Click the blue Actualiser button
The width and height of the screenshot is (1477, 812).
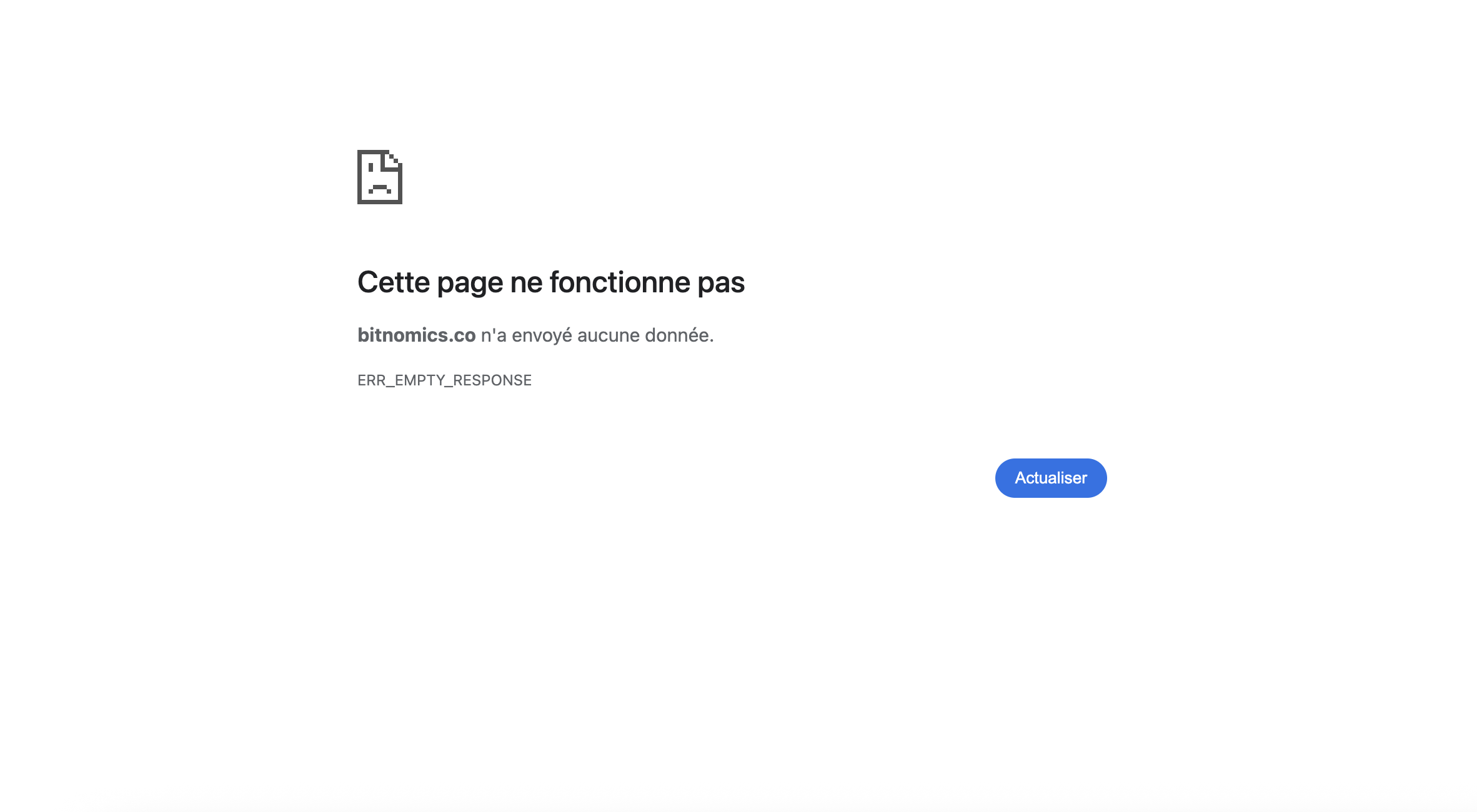coord(1051,478)
